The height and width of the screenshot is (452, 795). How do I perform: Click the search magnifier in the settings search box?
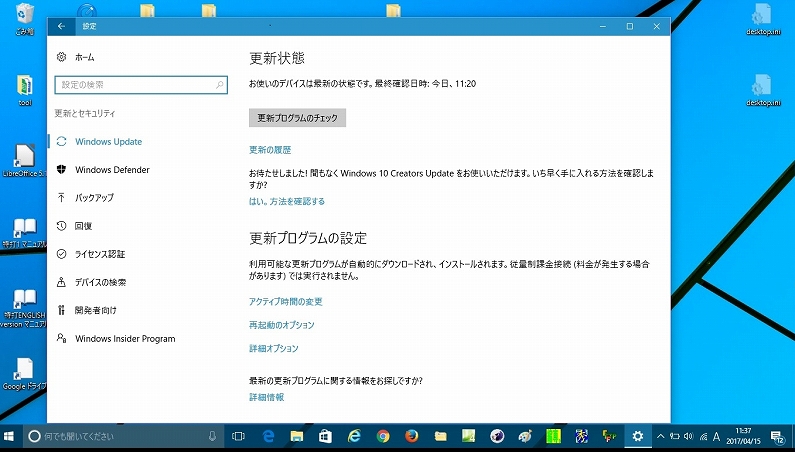point(220,85)
